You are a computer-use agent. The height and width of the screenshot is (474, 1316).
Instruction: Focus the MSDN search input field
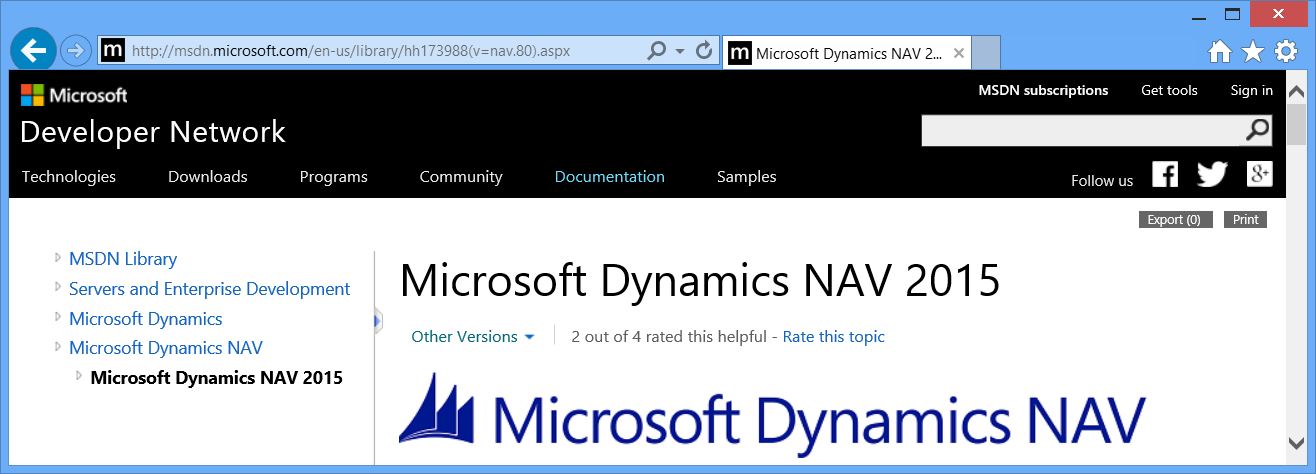1082,130
